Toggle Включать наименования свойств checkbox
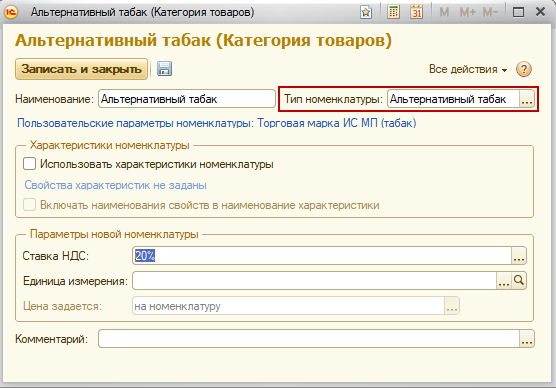Screen dimensions: 556x388 (29, 205)
